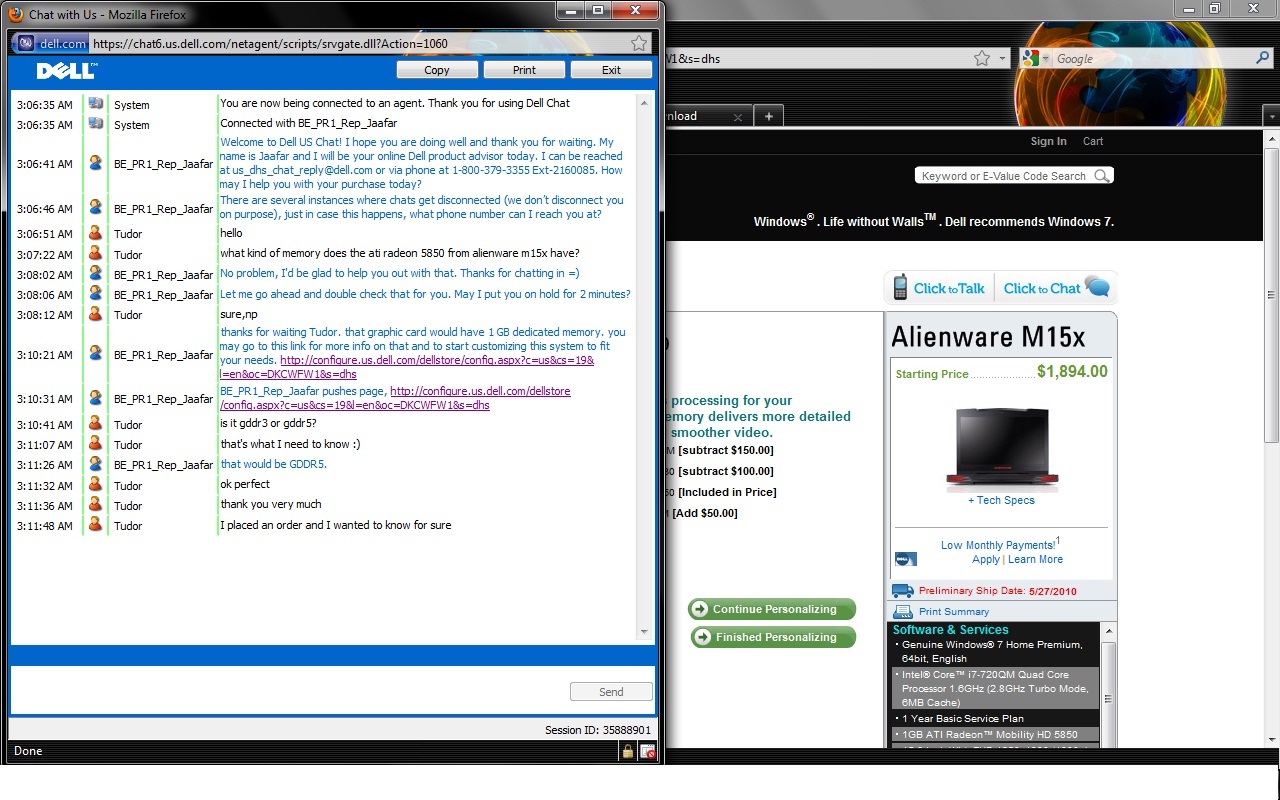Click the 'Session ID: 35888901' text
Screen dimensions: 1280x800
tap(598, 730)
